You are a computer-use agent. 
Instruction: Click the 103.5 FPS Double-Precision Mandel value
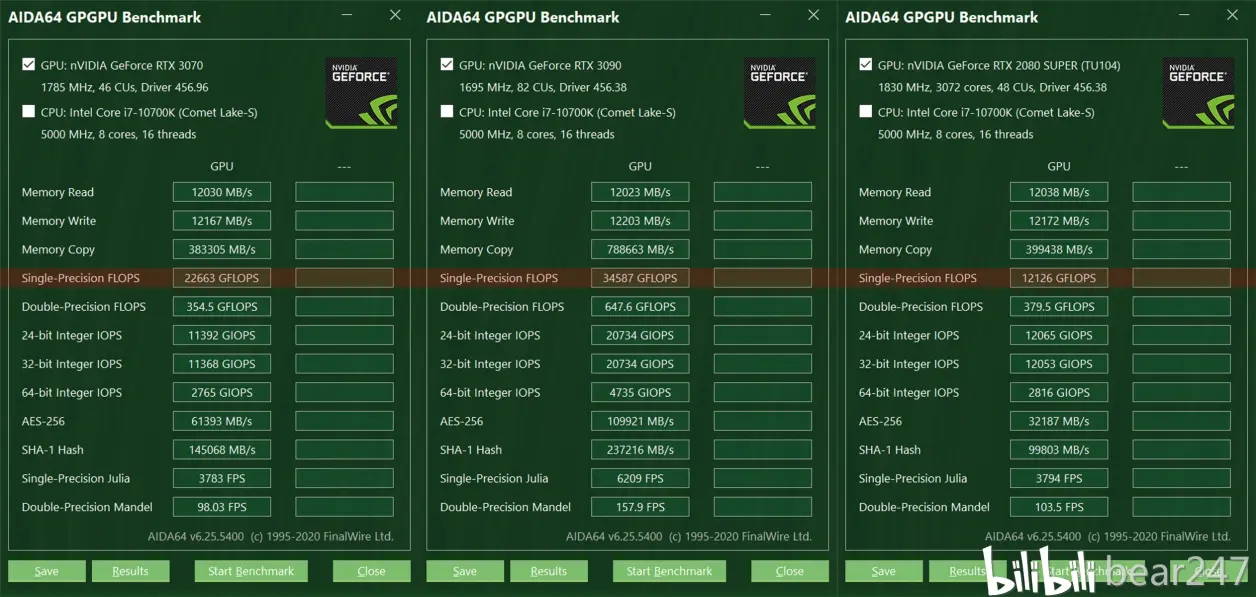(x=1059, y=507)
